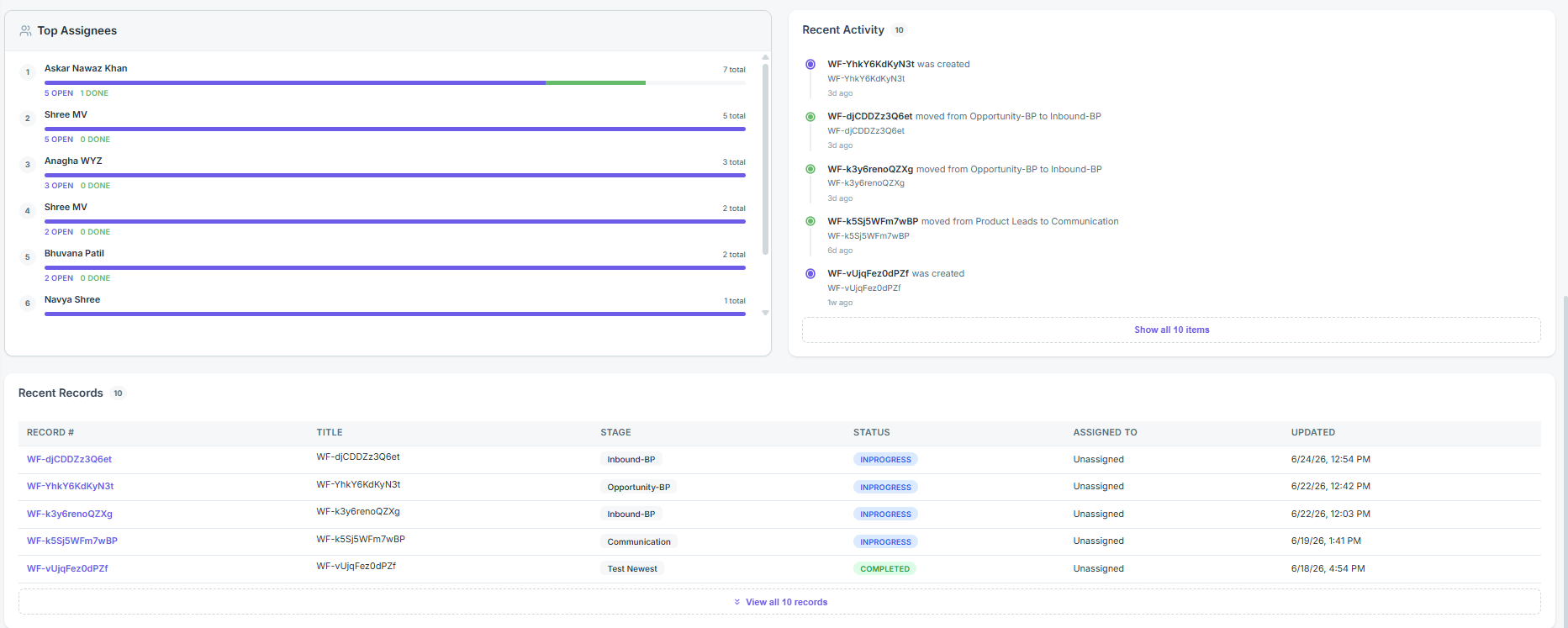Click the green moved marker for WF-k5Sj5WFm7wBP activity

(810, 221)
